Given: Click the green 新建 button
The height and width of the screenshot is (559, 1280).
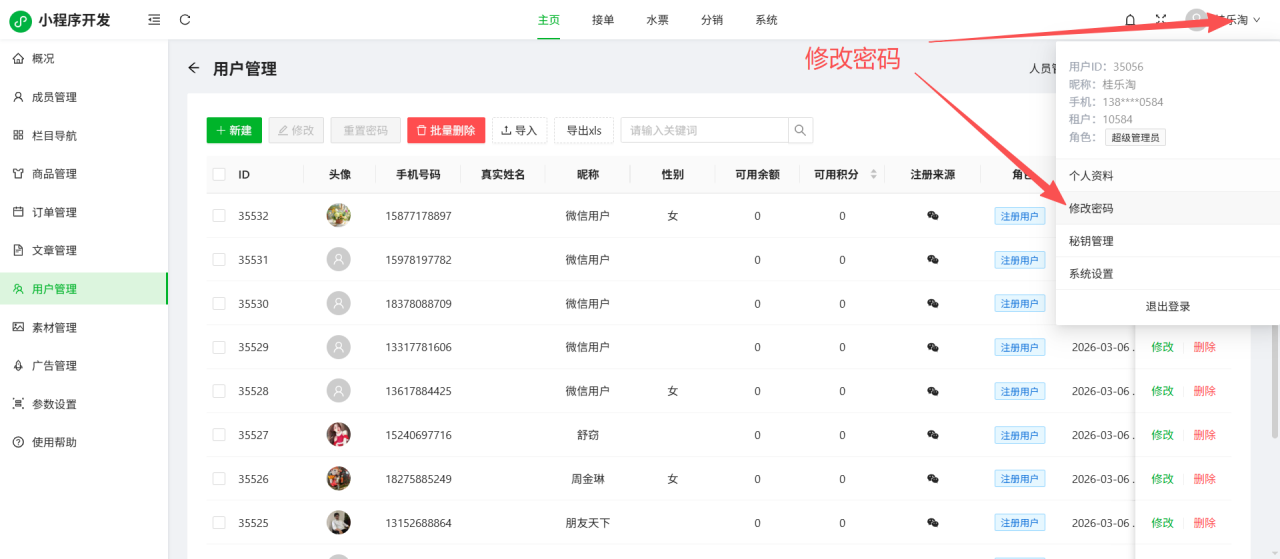Looking at the screenshot, I should [x=234, y=131].
